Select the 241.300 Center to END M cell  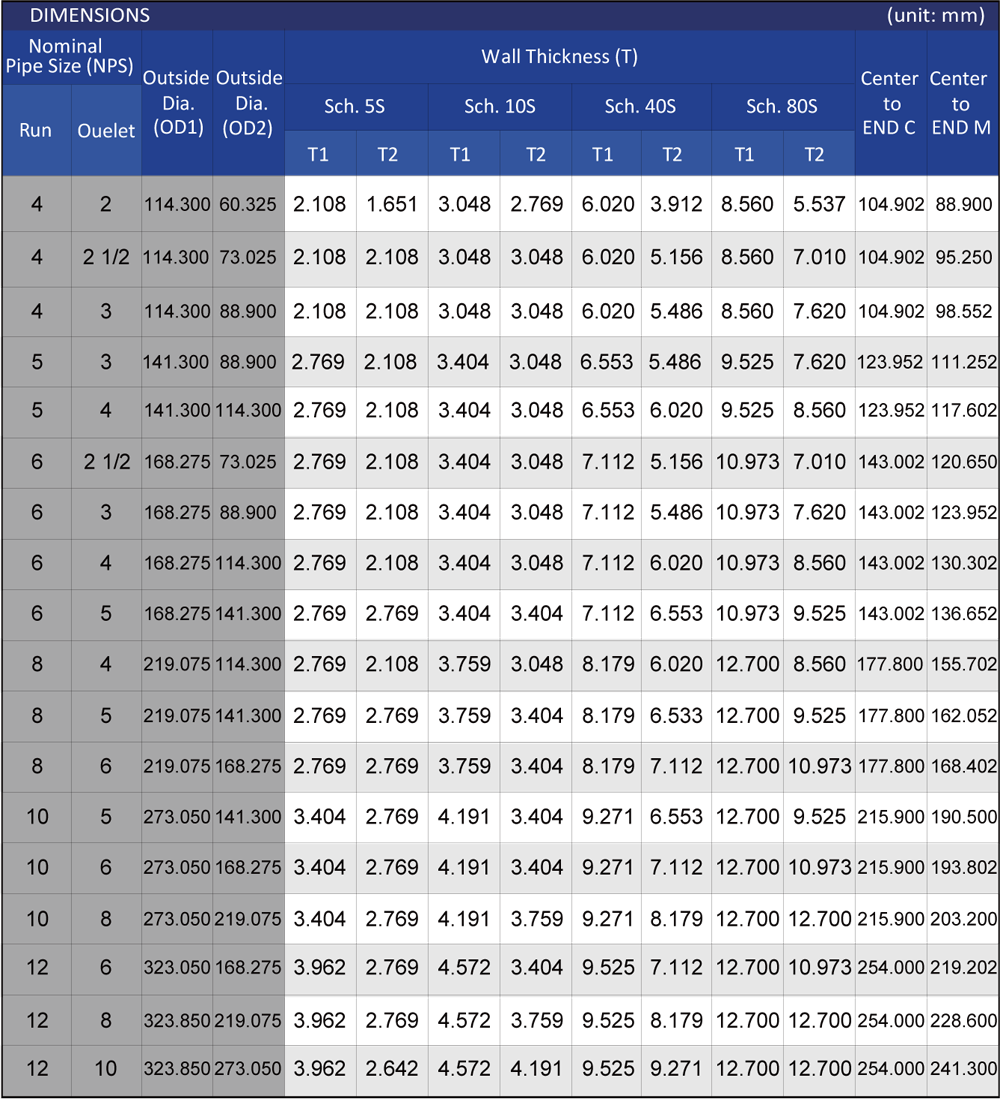tap(962, 1069)
